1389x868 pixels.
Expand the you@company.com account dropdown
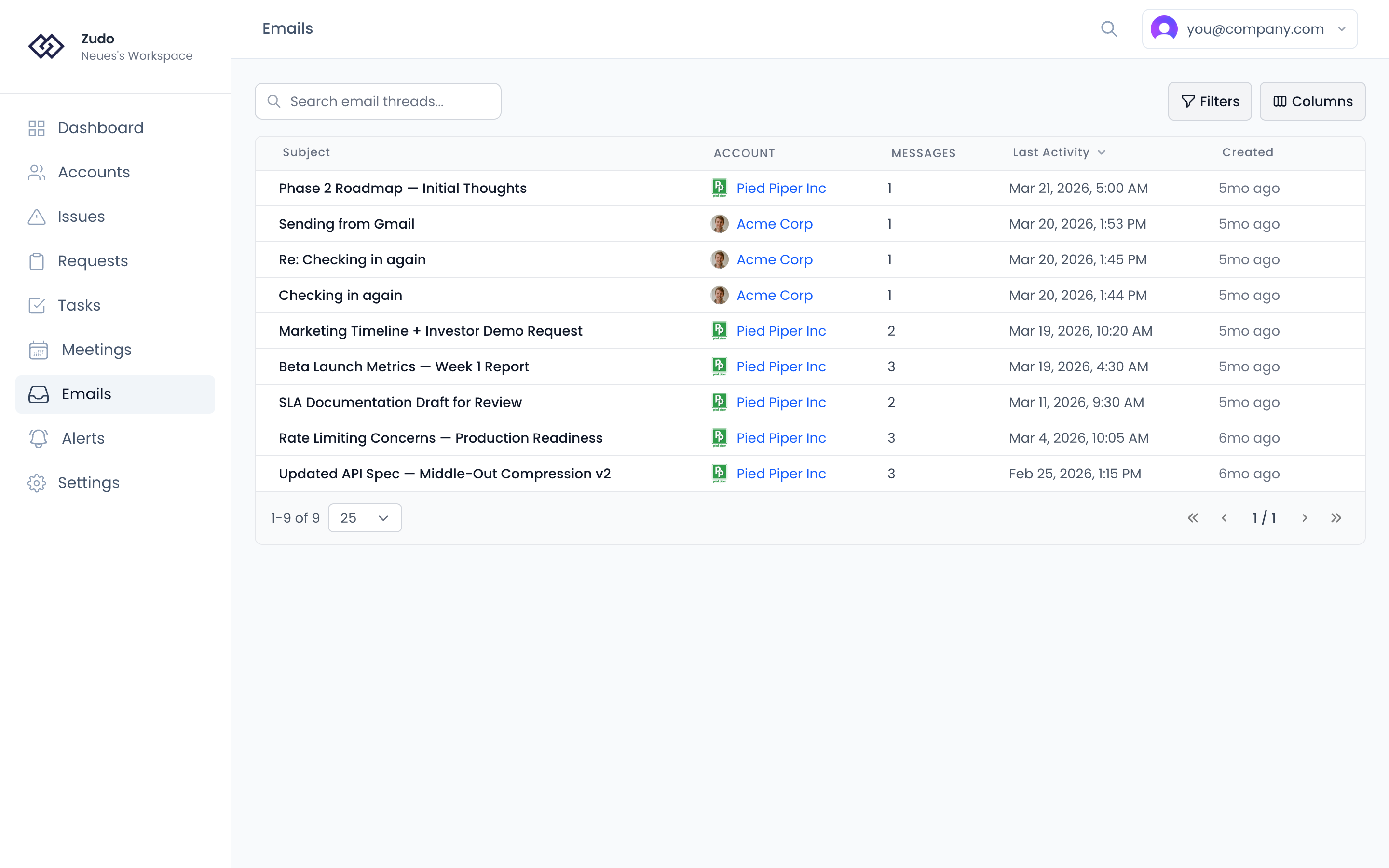point(1250,29)
